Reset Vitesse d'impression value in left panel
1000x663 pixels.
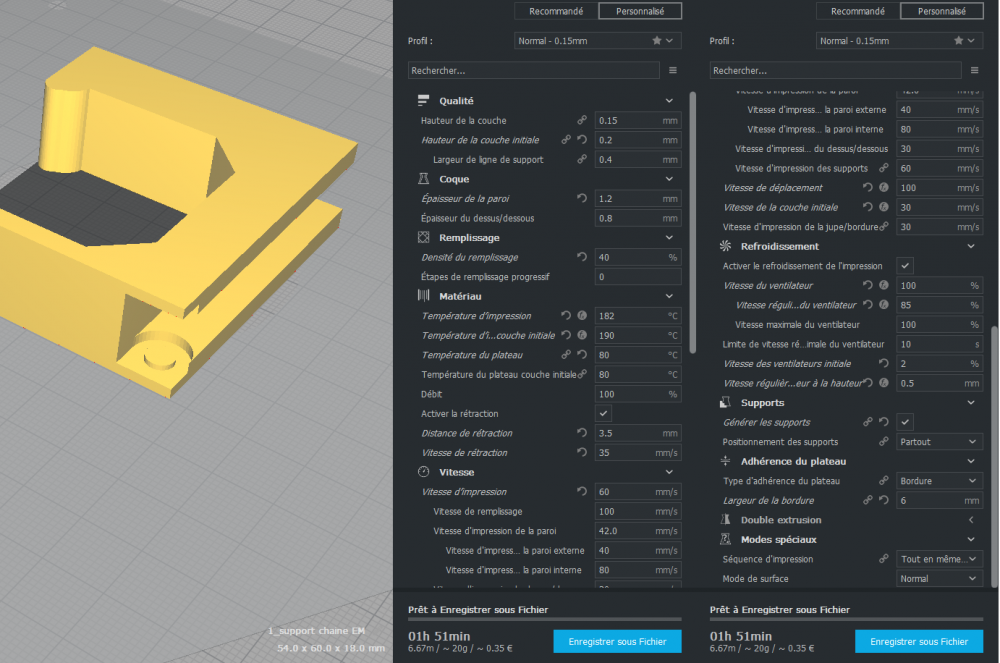[582, 492]
